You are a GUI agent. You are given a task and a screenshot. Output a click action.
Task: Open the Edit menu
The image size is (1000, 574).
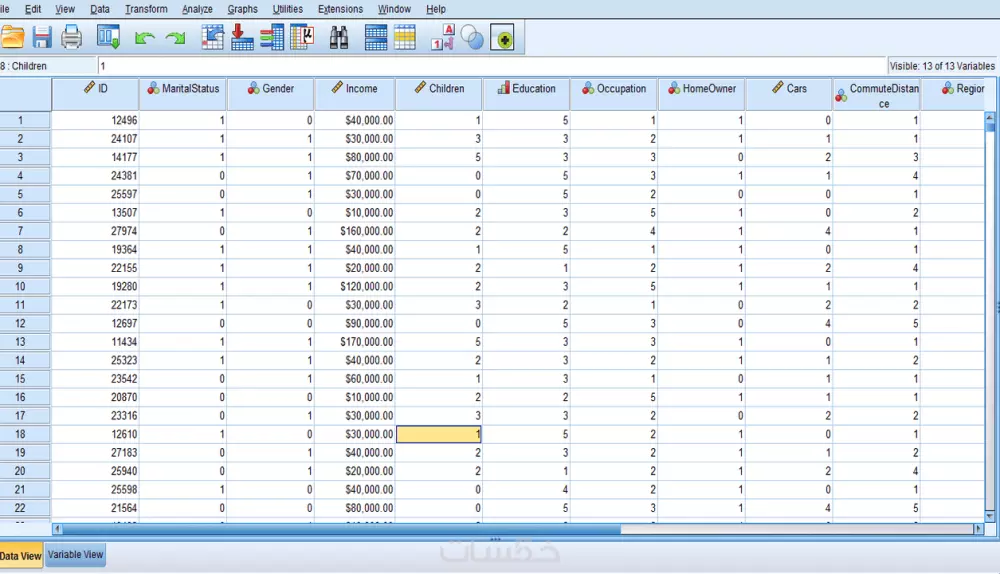tap(33, 9)
